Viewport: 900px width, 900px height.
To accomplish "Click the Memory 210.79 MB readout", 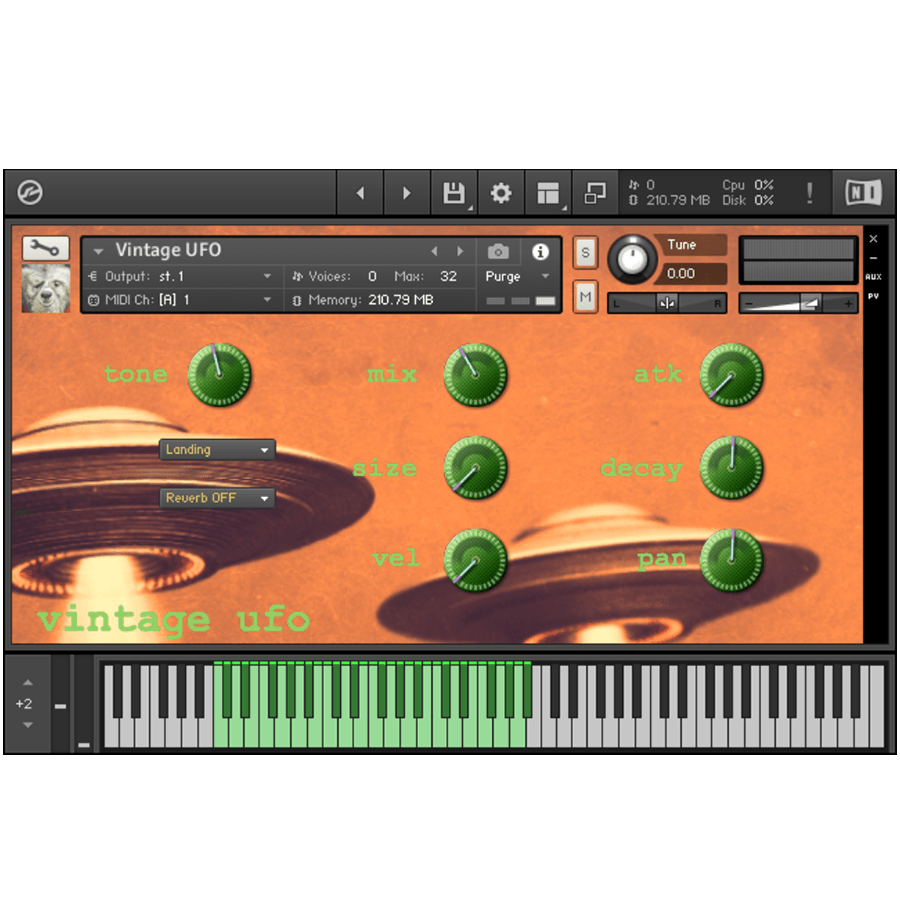I will 401,300.
